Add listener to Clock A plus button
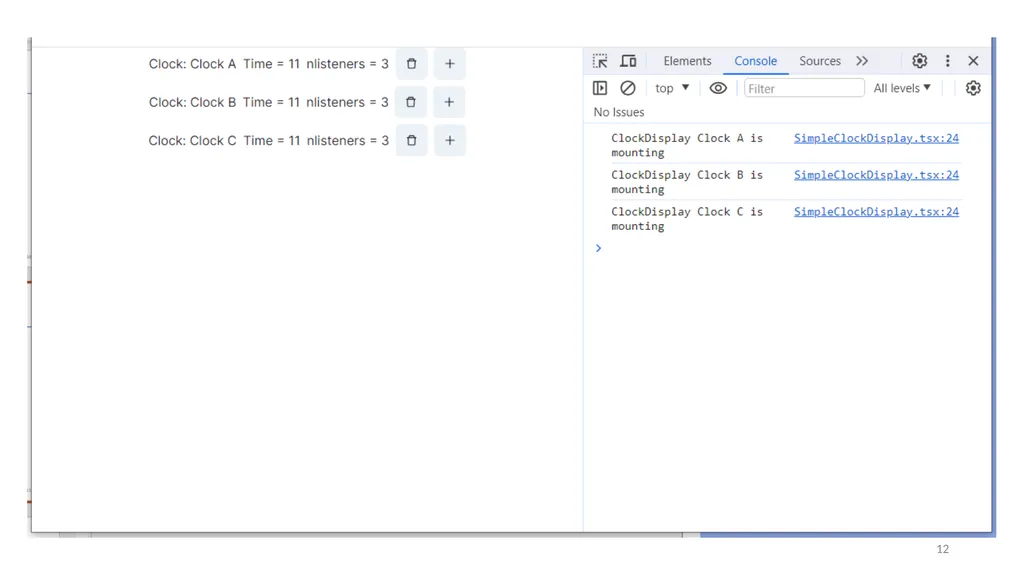 pos(449,64)
